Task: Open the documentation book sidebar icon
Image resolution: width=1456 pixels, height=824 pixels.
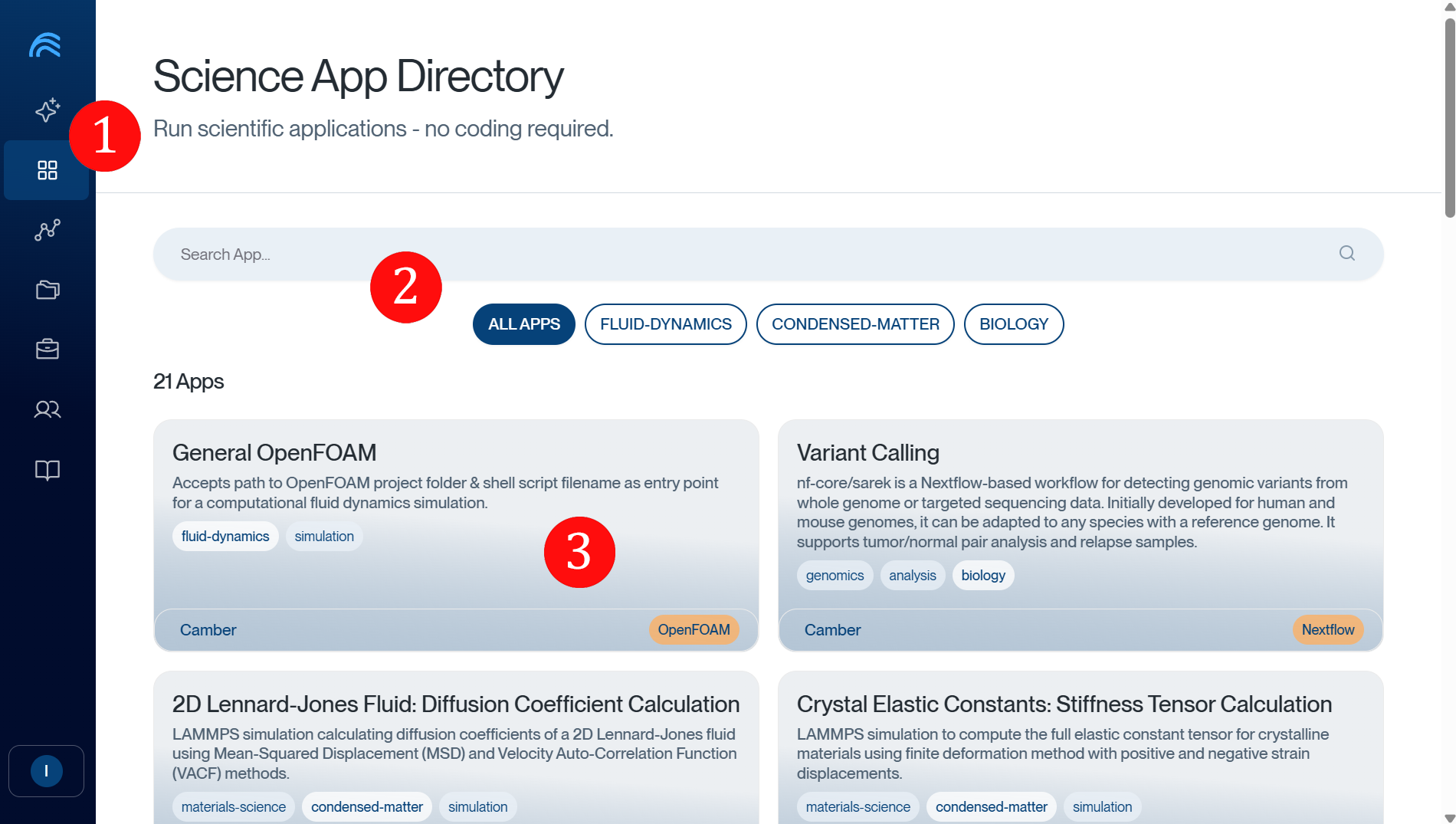Action: coord(47,470)
